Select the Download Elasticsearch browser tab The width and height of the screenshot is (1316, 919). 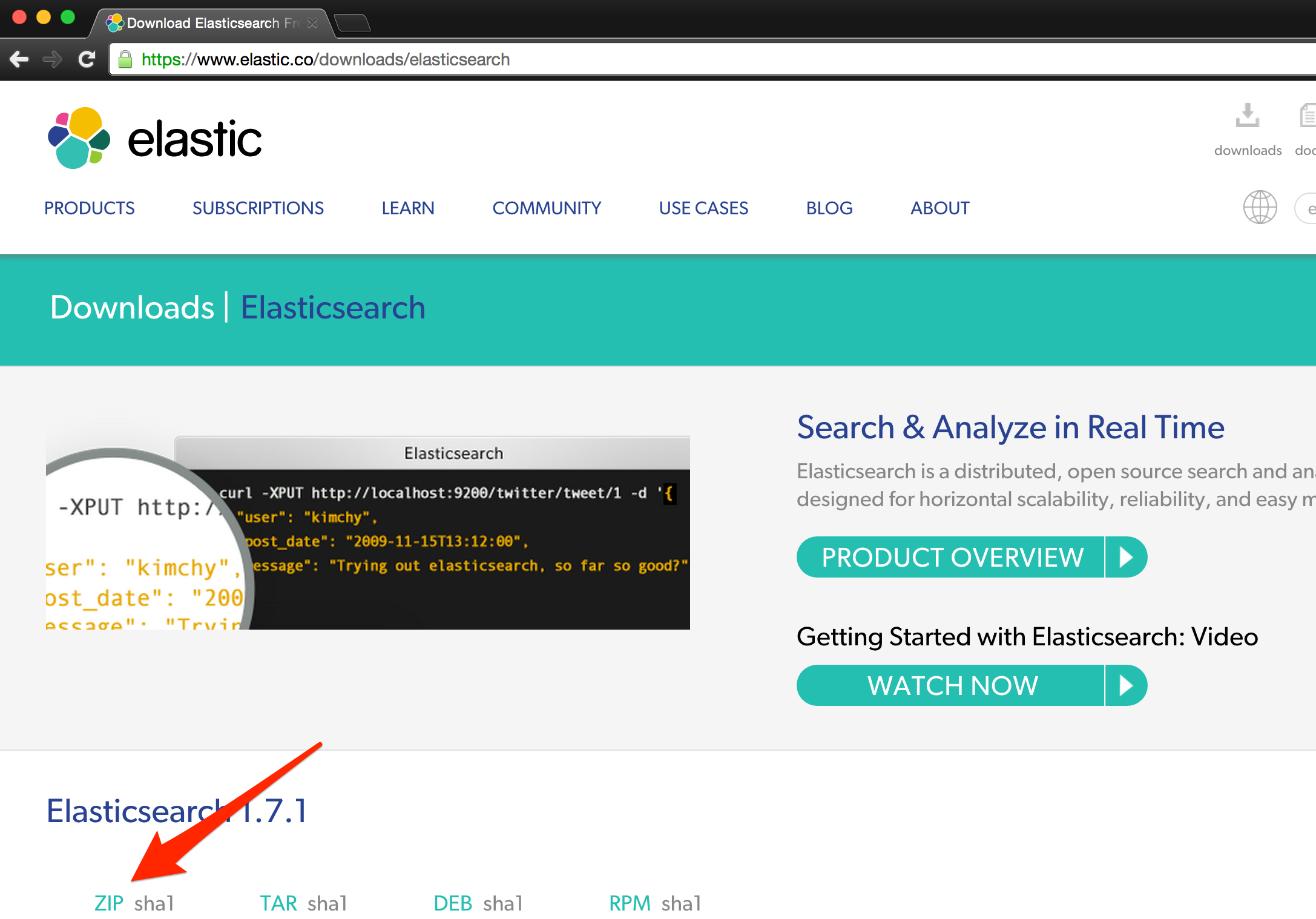click(212, 23)
